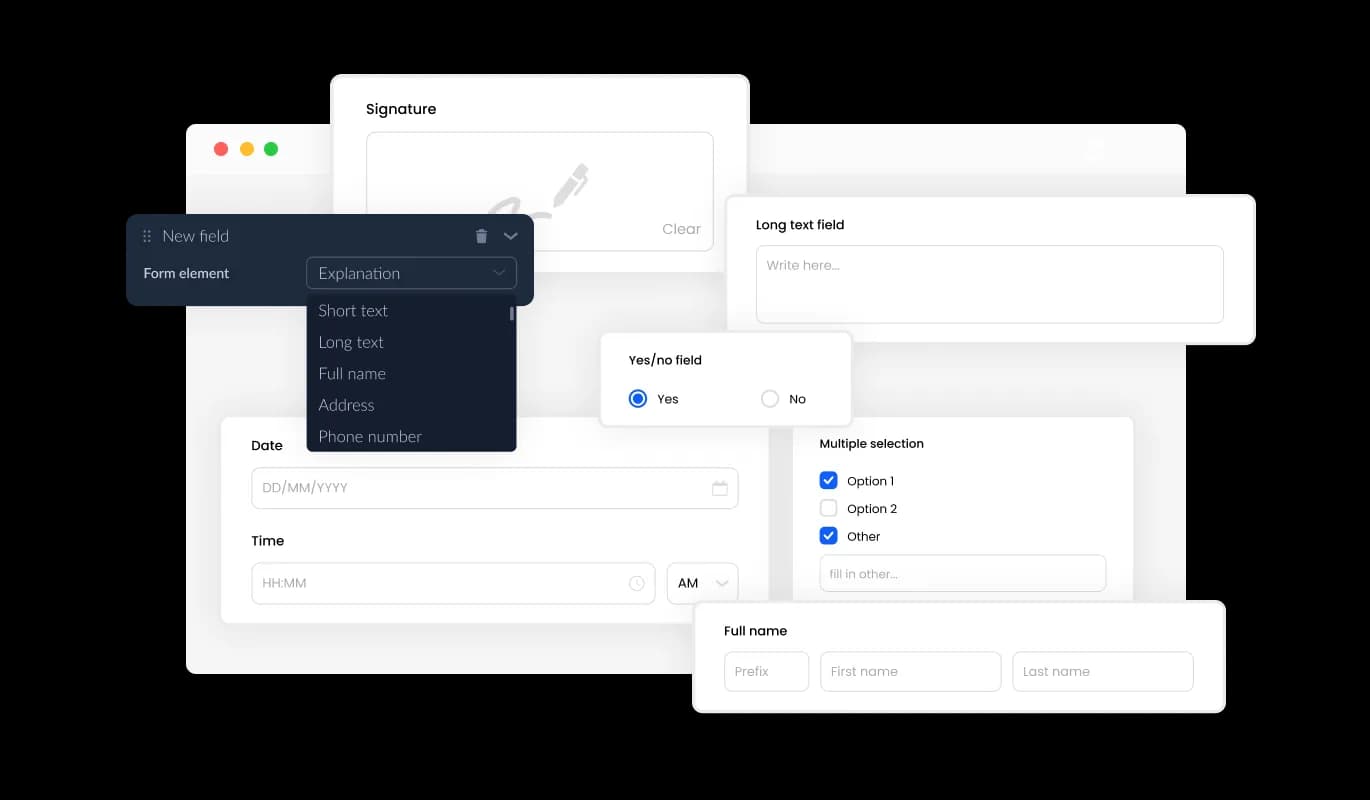Open the AM/PM dropdown
The image size is (1370, 800).
point(702,583)
